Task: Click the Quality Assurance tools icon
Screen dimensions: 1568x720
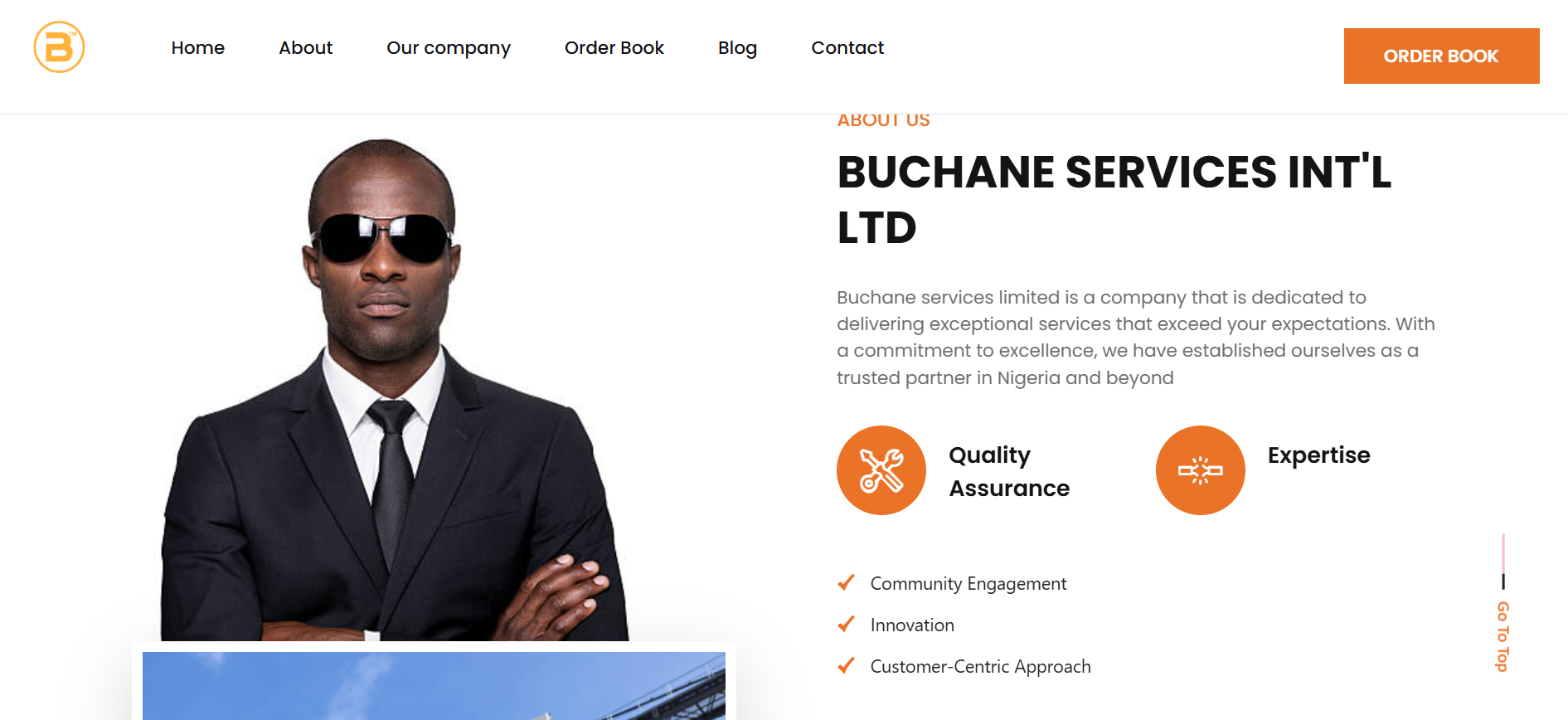Action: 881,470
